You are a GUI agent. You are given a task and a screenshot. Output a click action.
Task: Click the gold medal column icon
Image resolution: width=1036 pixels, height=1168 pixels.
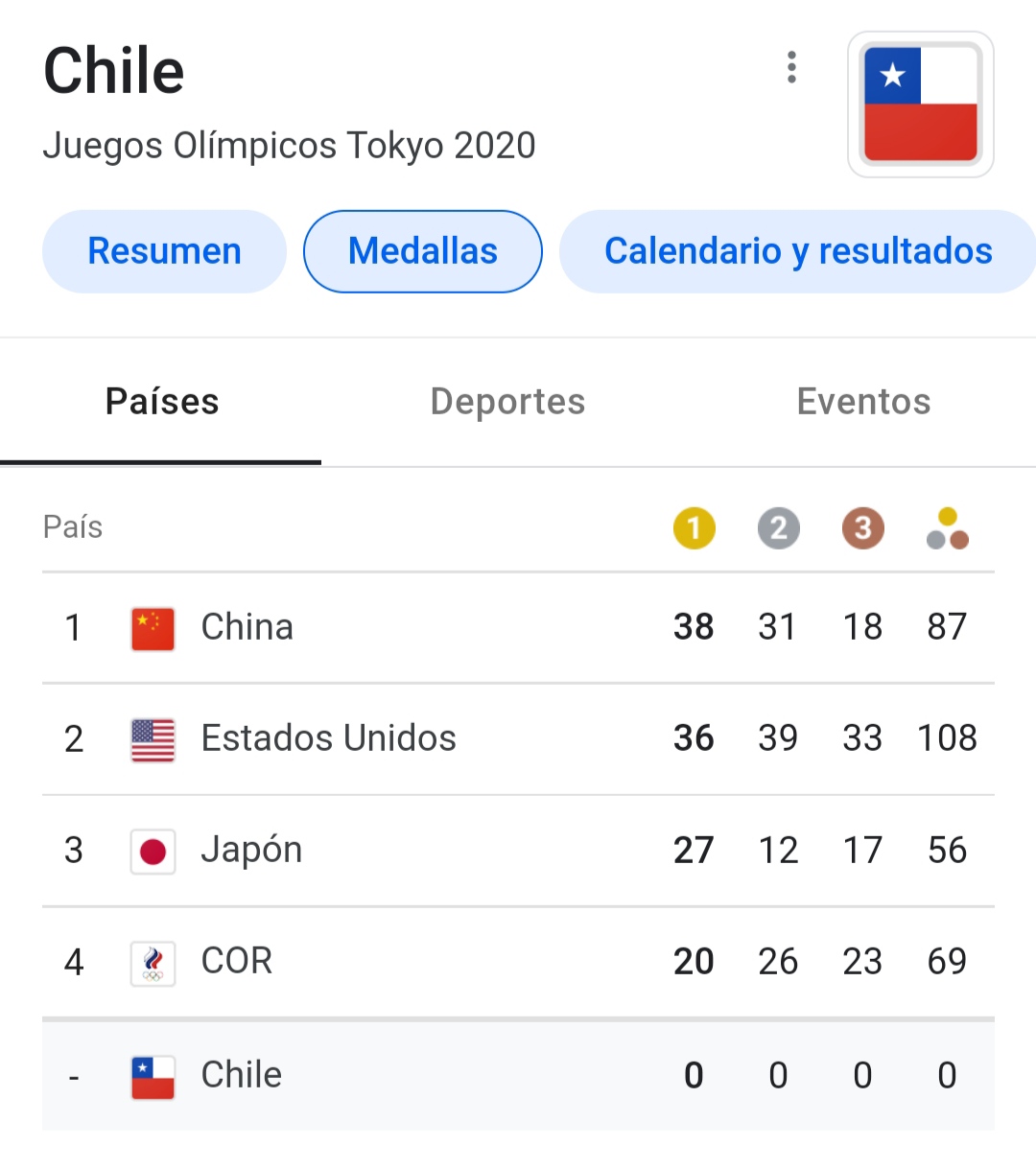click(x=694, y=528)
